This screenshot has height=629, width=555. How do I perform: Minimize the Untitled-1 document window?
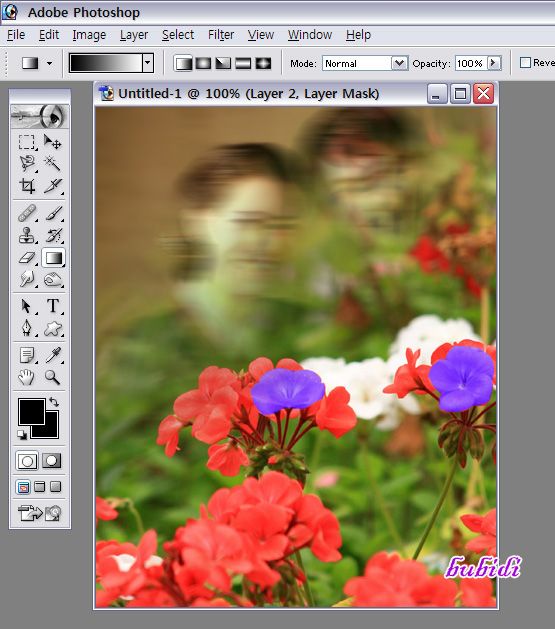pos(437,94)
